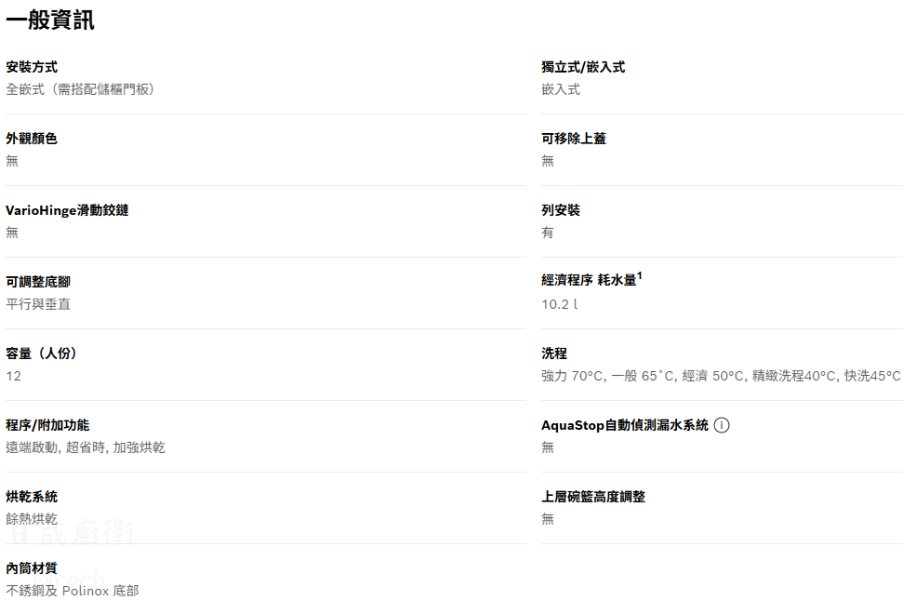
Task: Open the AquaStop info icon tooltip
Action: coord(722,425)
